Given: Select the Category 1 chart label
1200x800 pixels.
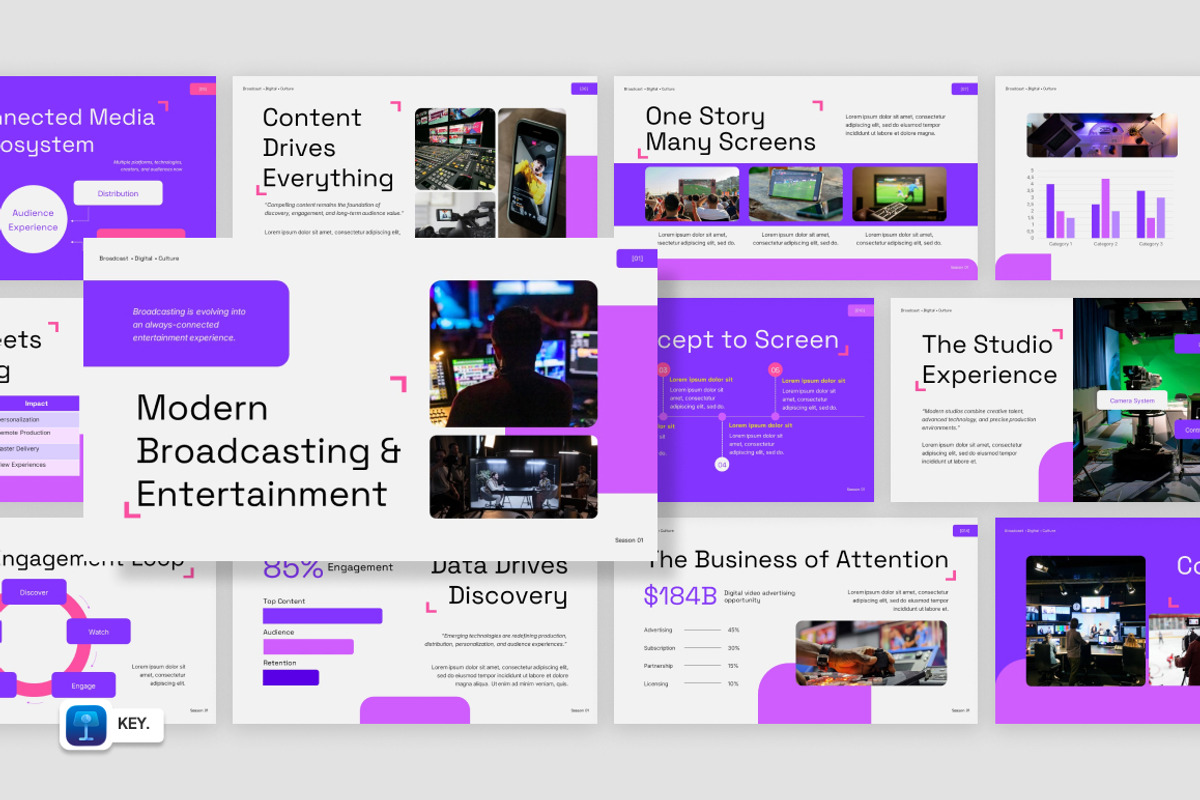Looking at the screenshot, I should [x=1060, y=244].
